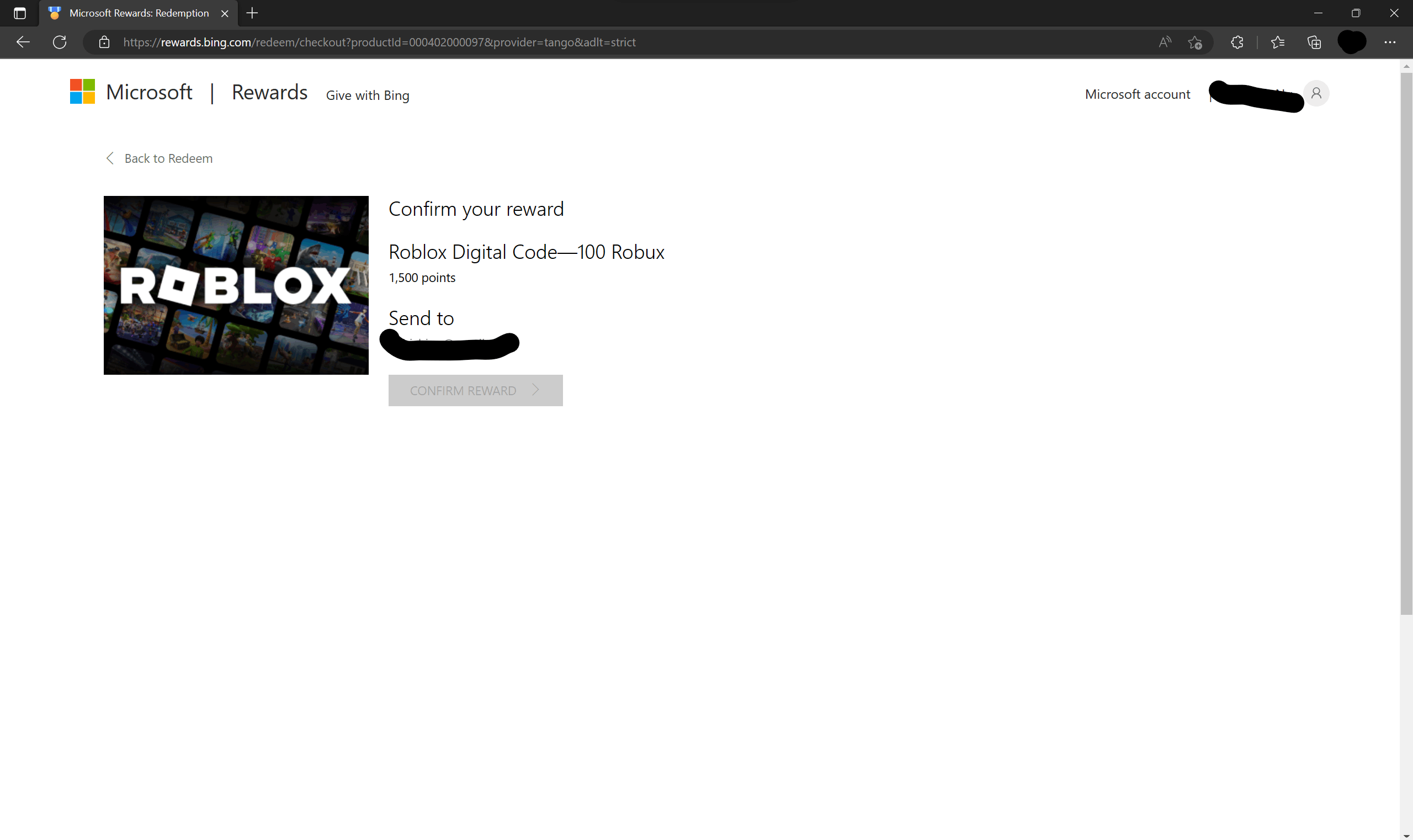Viewport: 1413px width, 840px height.
Task: Click the browser refresh icon
Action: coord(59,42)
